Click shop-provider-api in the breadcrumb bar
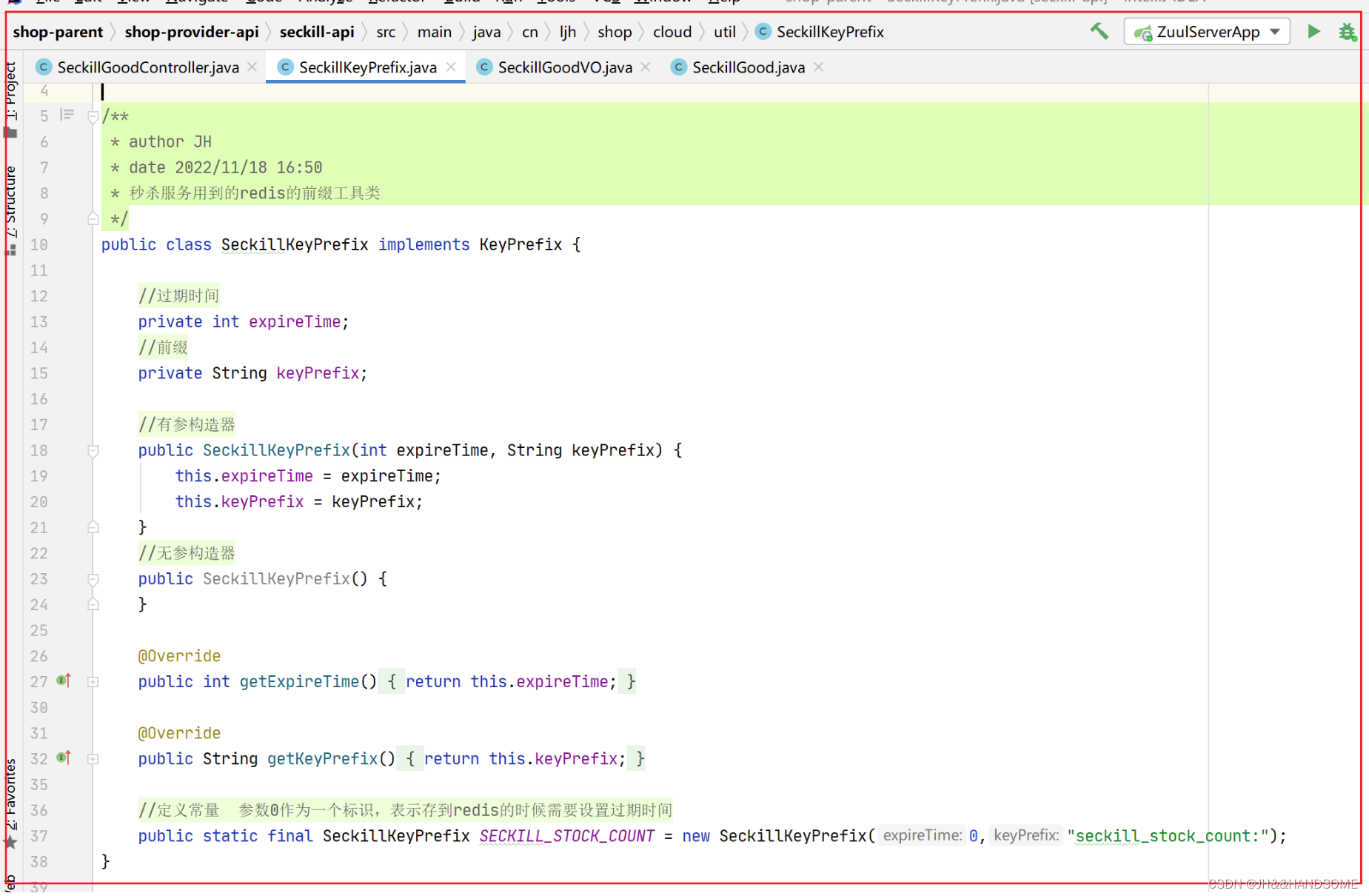The width and height of the screenshot is (1369, 896). 192,32
